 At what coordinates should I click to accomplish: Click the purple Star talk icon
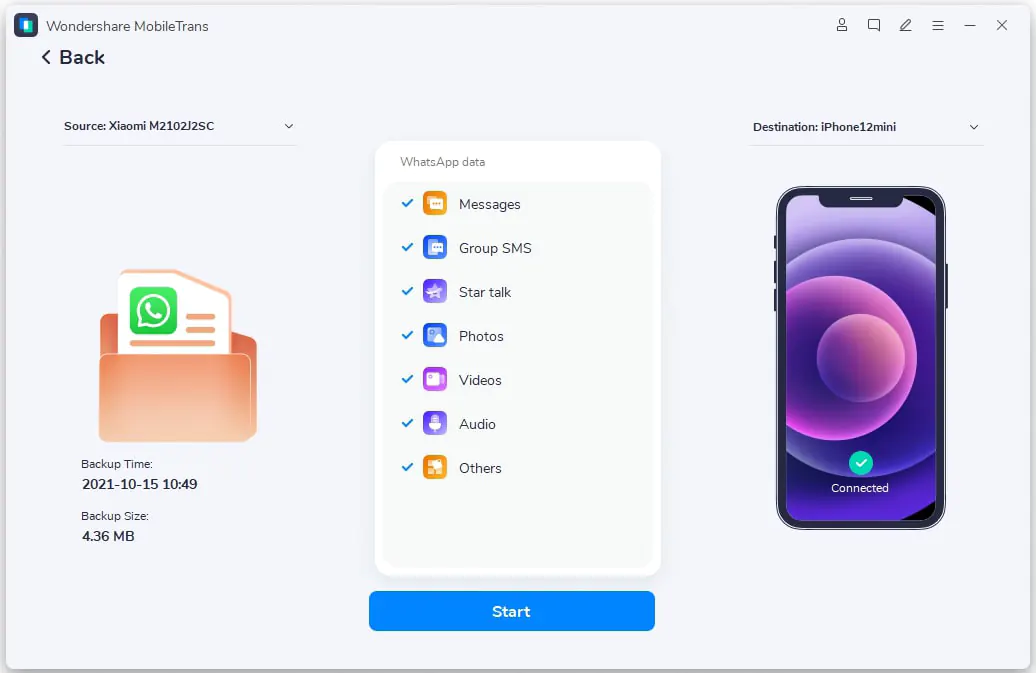(435, 292)
